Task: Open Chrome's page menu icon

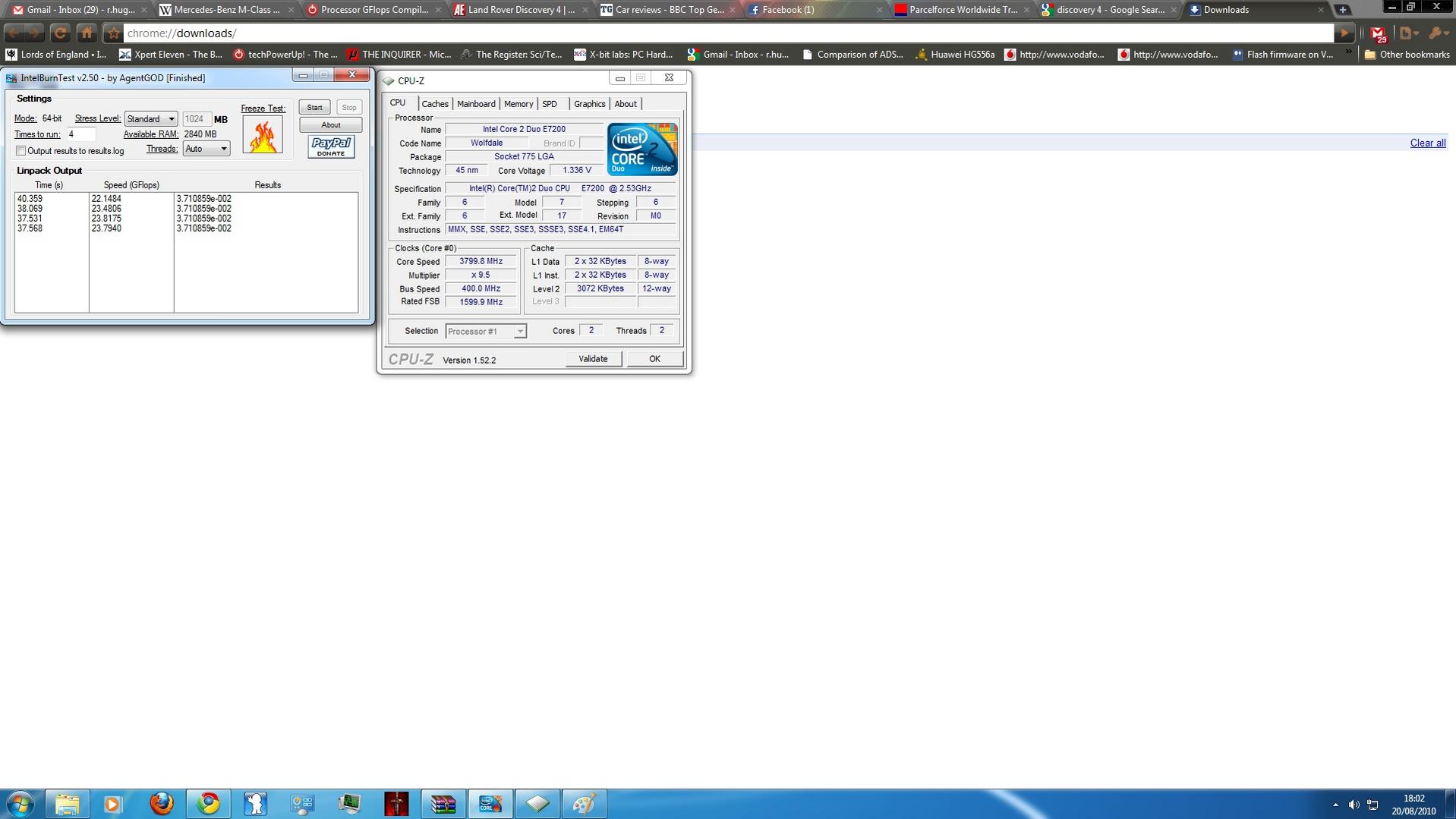Action: pyautogui.click(x=1409, y=33)
